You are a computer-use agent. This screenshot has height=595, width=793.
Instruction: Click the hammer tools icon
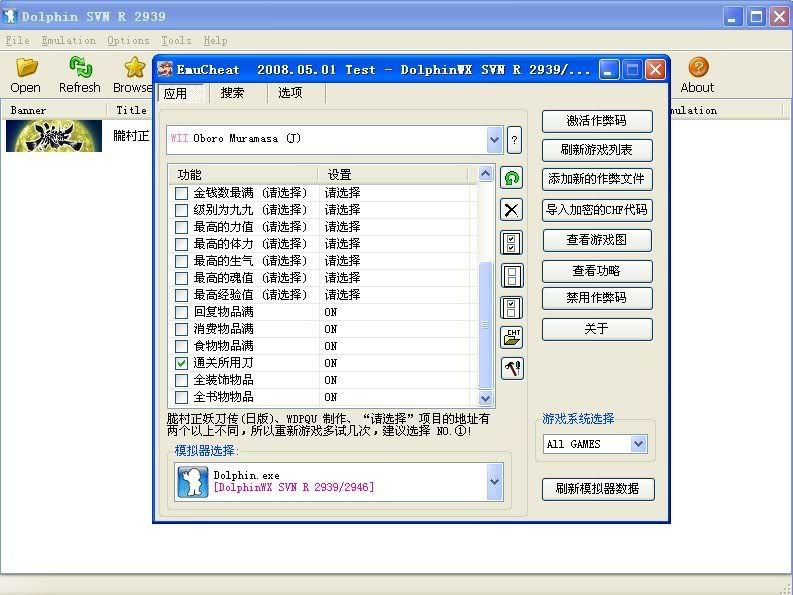(512, 368)
